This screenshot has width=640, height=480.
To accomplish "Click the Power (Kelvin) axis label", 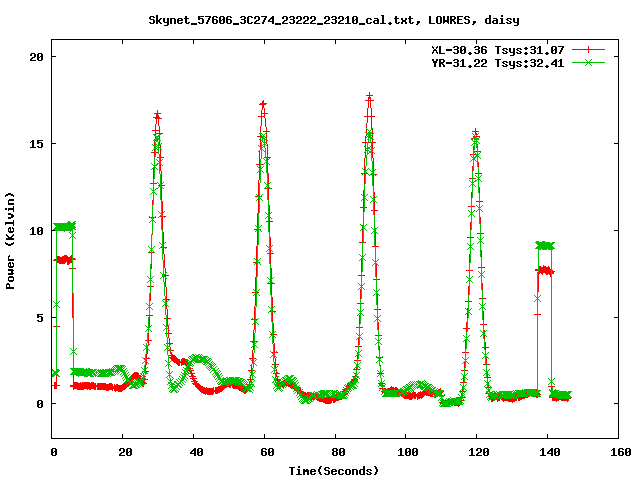I will (10, 241).
